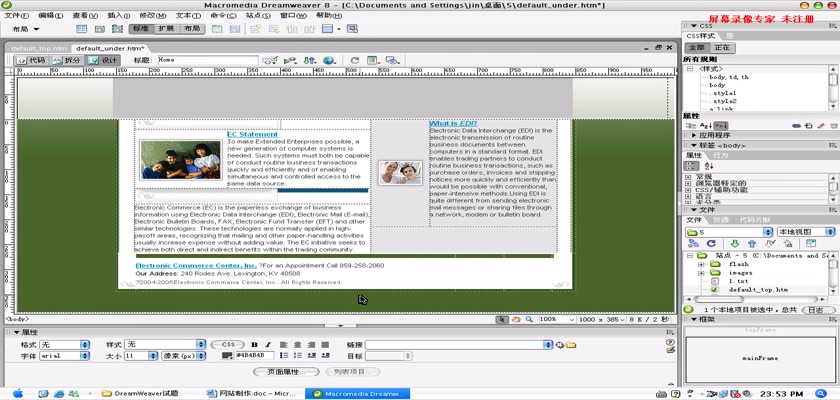Select the Zoom magnifier tool
The image size is (840, 400).
pyautogui.click(x=529, y=319)
